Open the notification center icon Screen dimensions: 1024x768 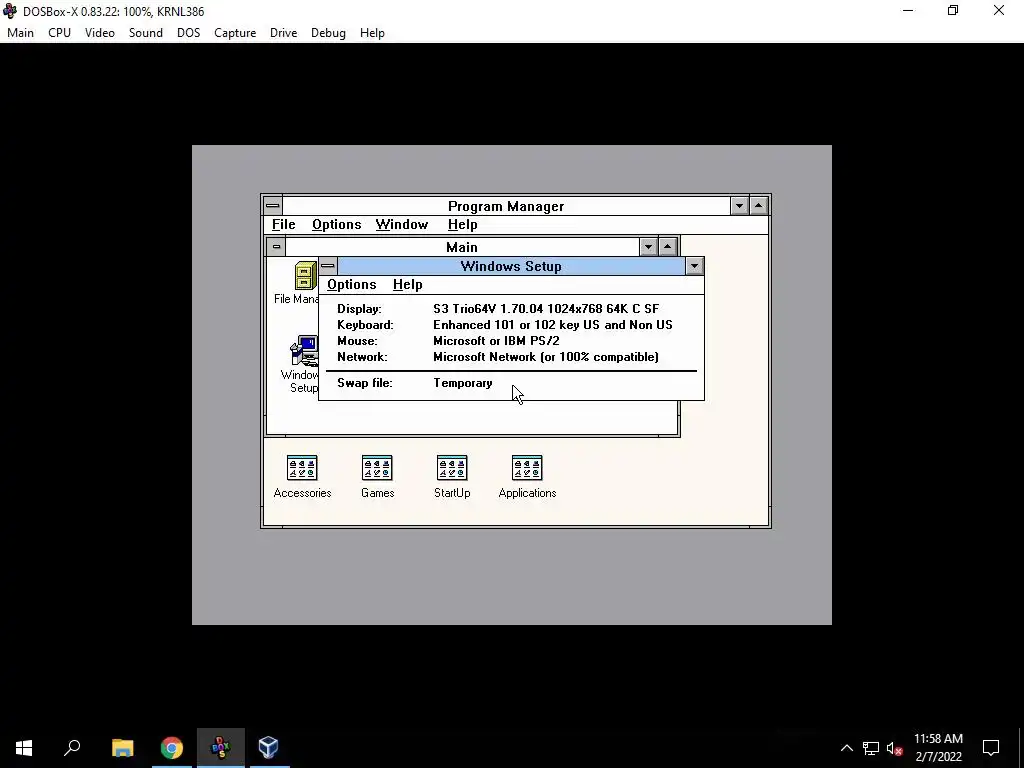[x=991, y=748]
